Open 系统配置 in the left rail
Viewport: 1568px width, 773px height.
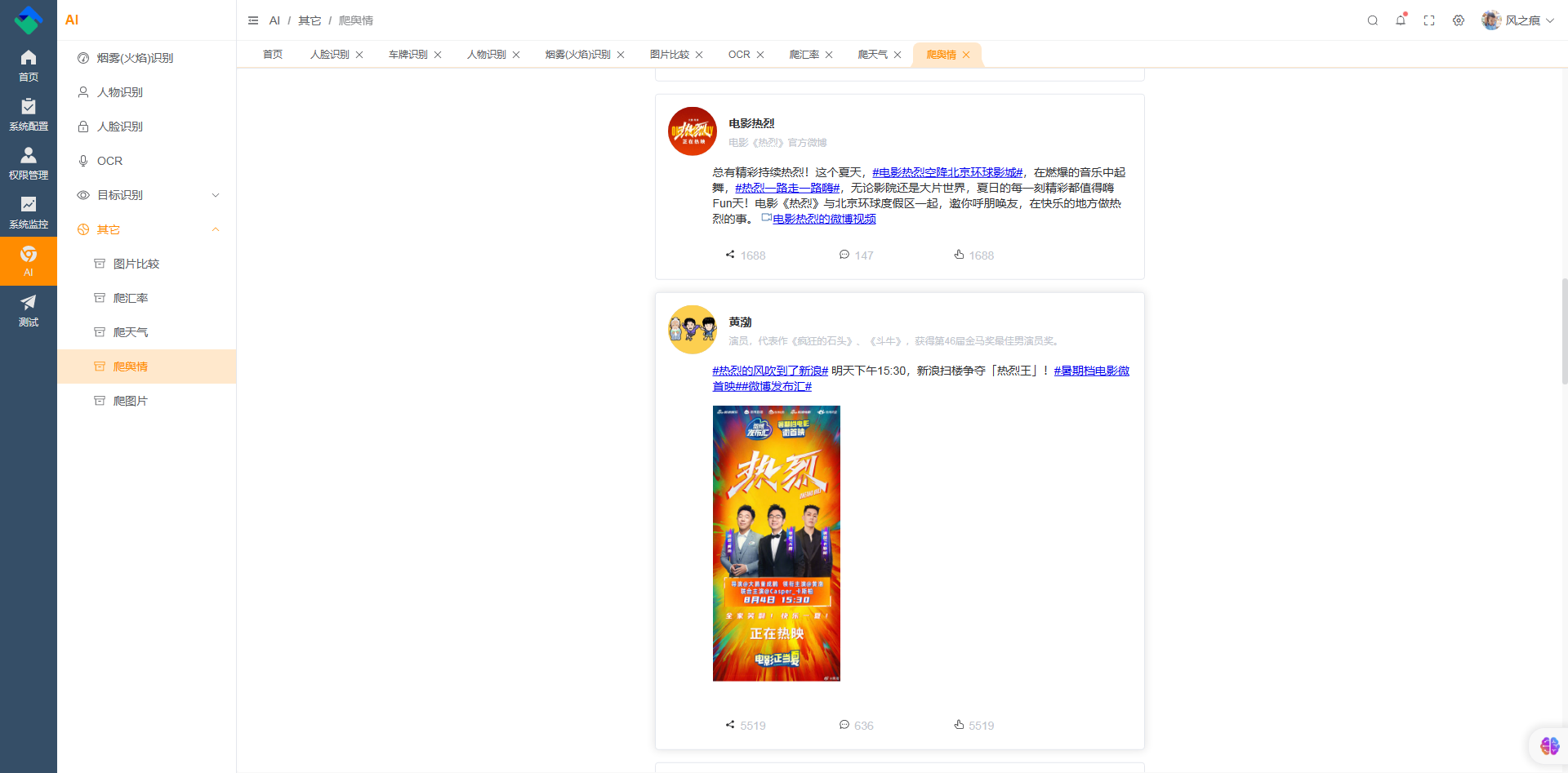[29, 114]
